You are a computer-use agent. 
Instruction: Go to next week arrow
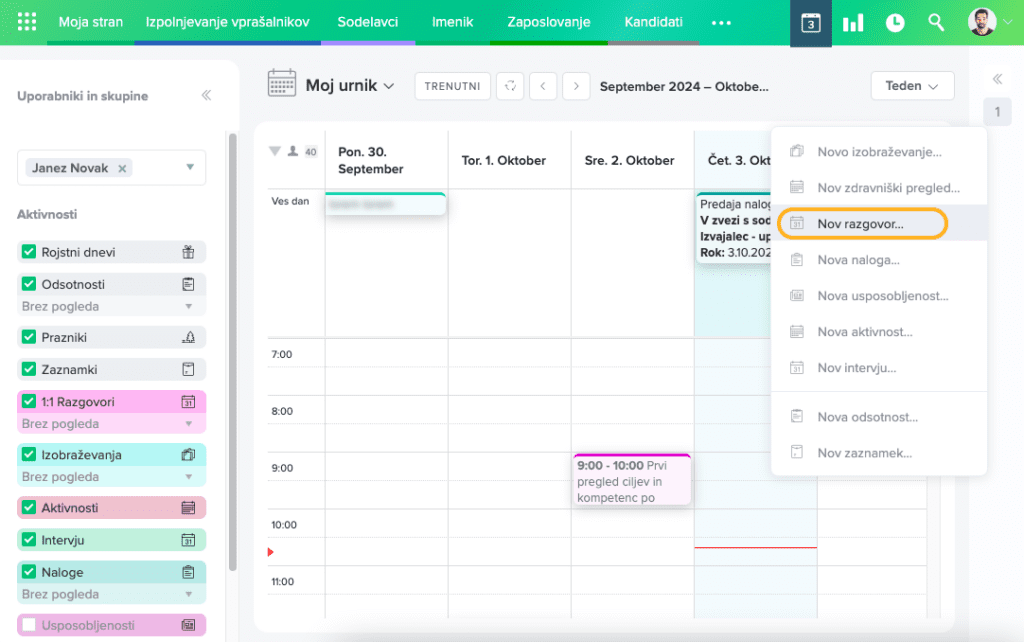point(575,86)
